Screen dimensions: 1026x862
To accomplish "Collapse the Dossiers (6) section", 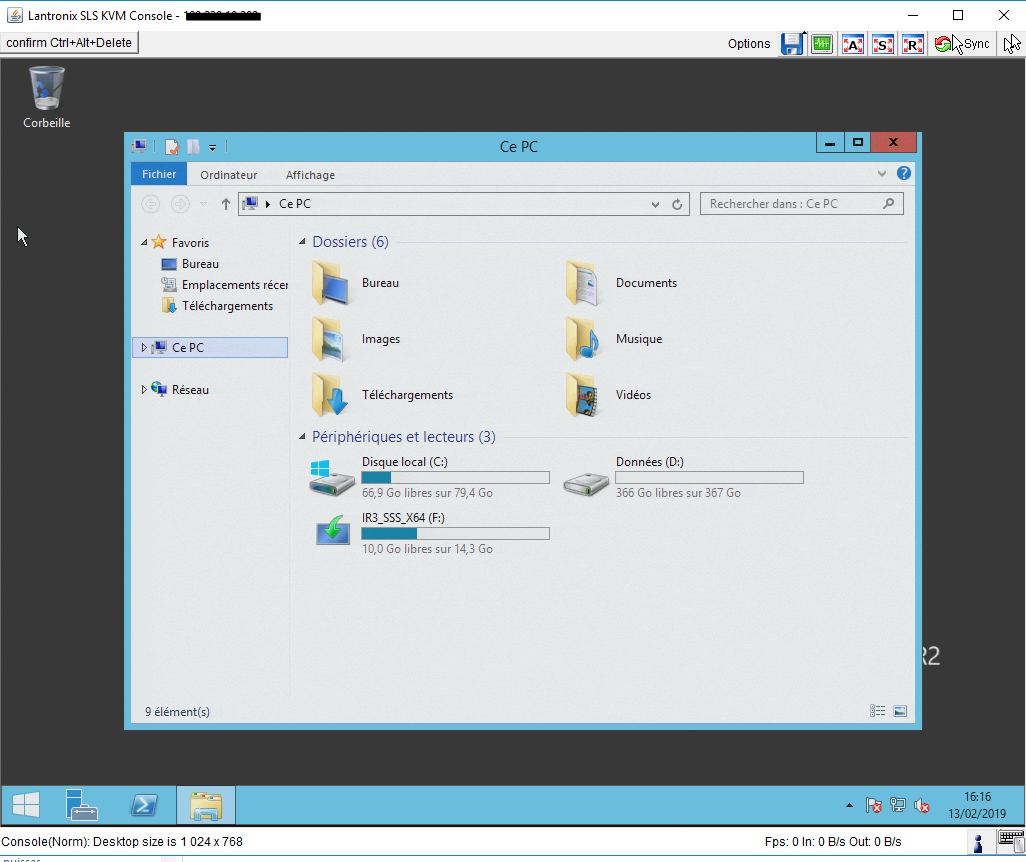I will pyautogui.click(x=302, y=242).
